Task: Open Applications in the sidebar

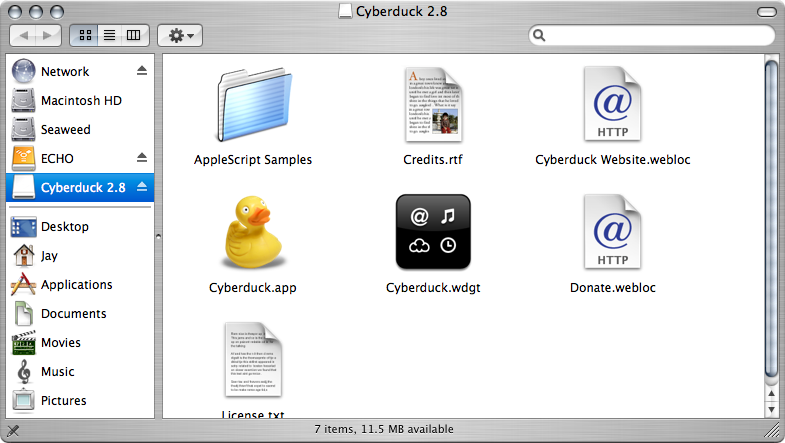Action: pyautogui.click(x=76, y=285)
